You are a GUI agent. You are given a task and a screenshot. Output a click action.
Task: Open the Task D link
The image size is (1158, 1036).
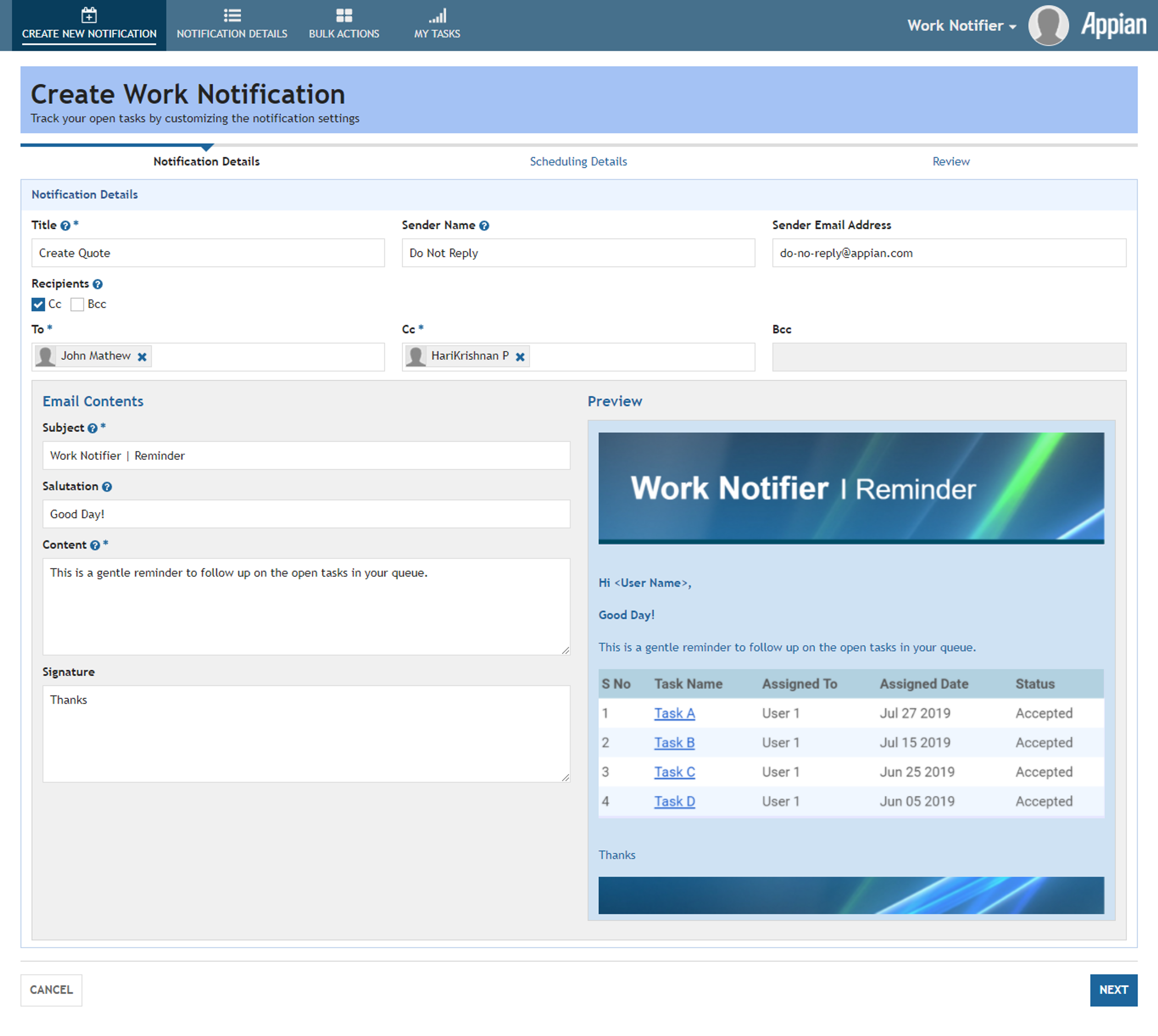tap(674, 801)
